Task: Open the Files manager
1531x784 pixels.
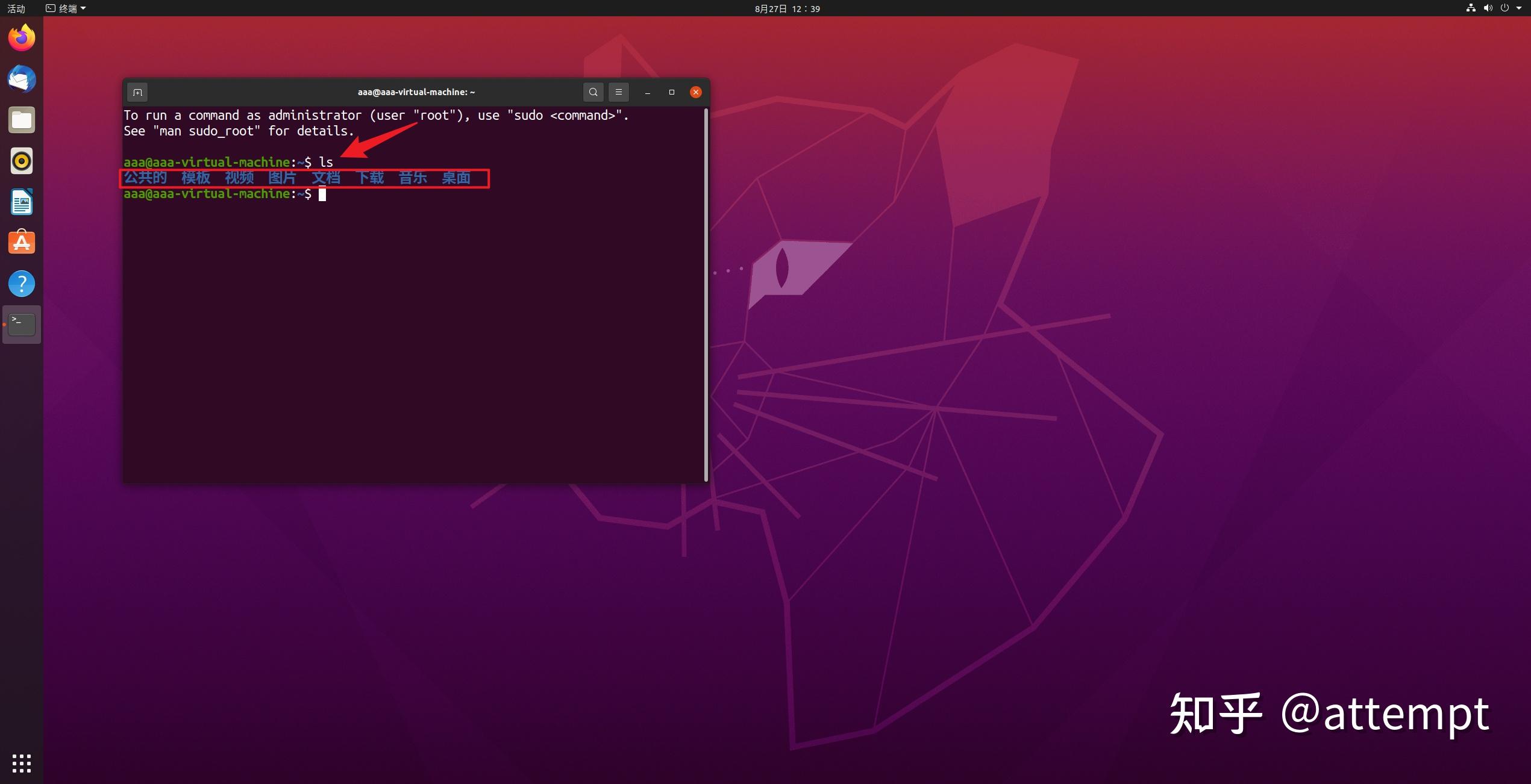Action: click(x=22, y=120)
